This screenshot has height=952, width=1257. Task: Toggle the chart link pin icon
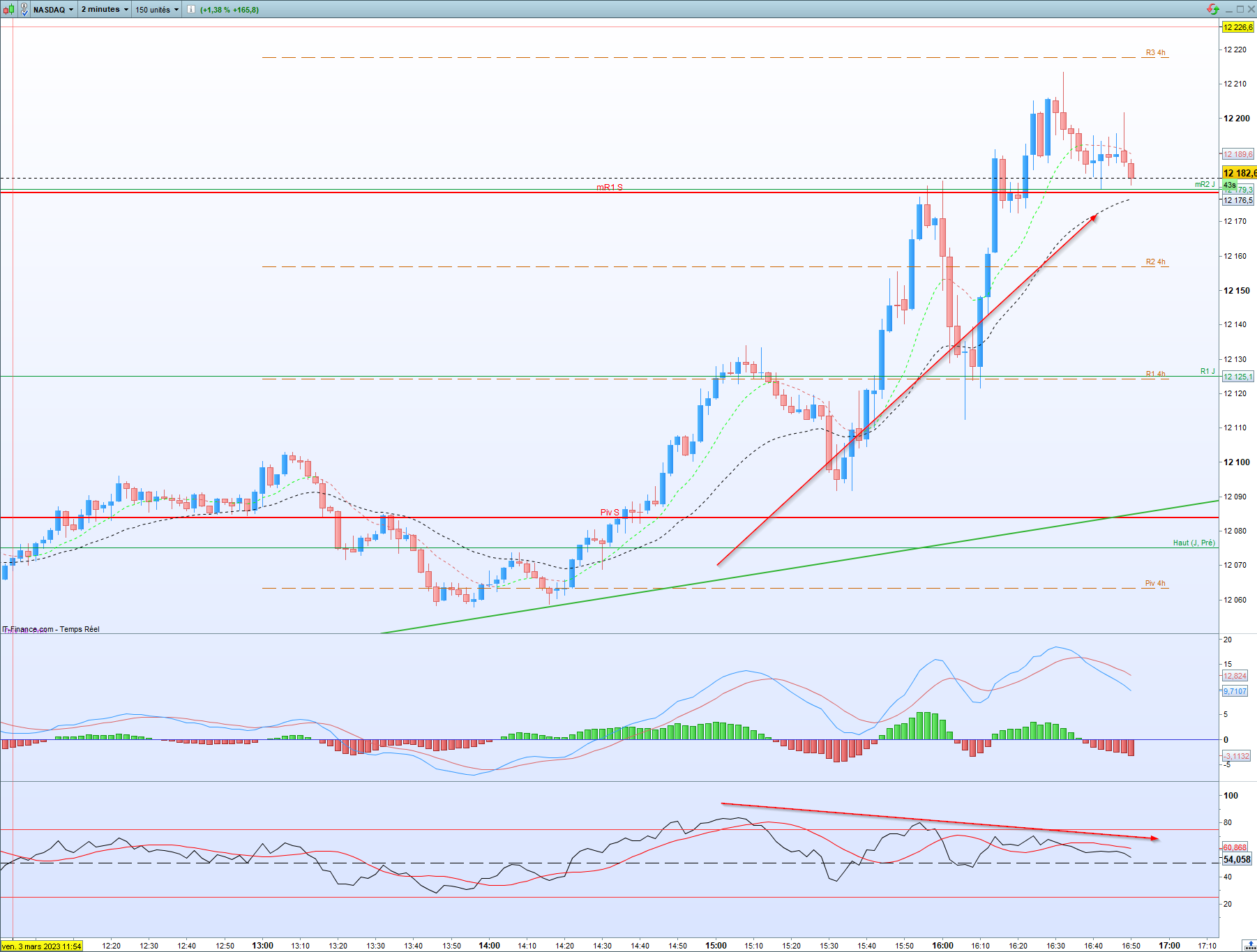(x=24, y=10)
